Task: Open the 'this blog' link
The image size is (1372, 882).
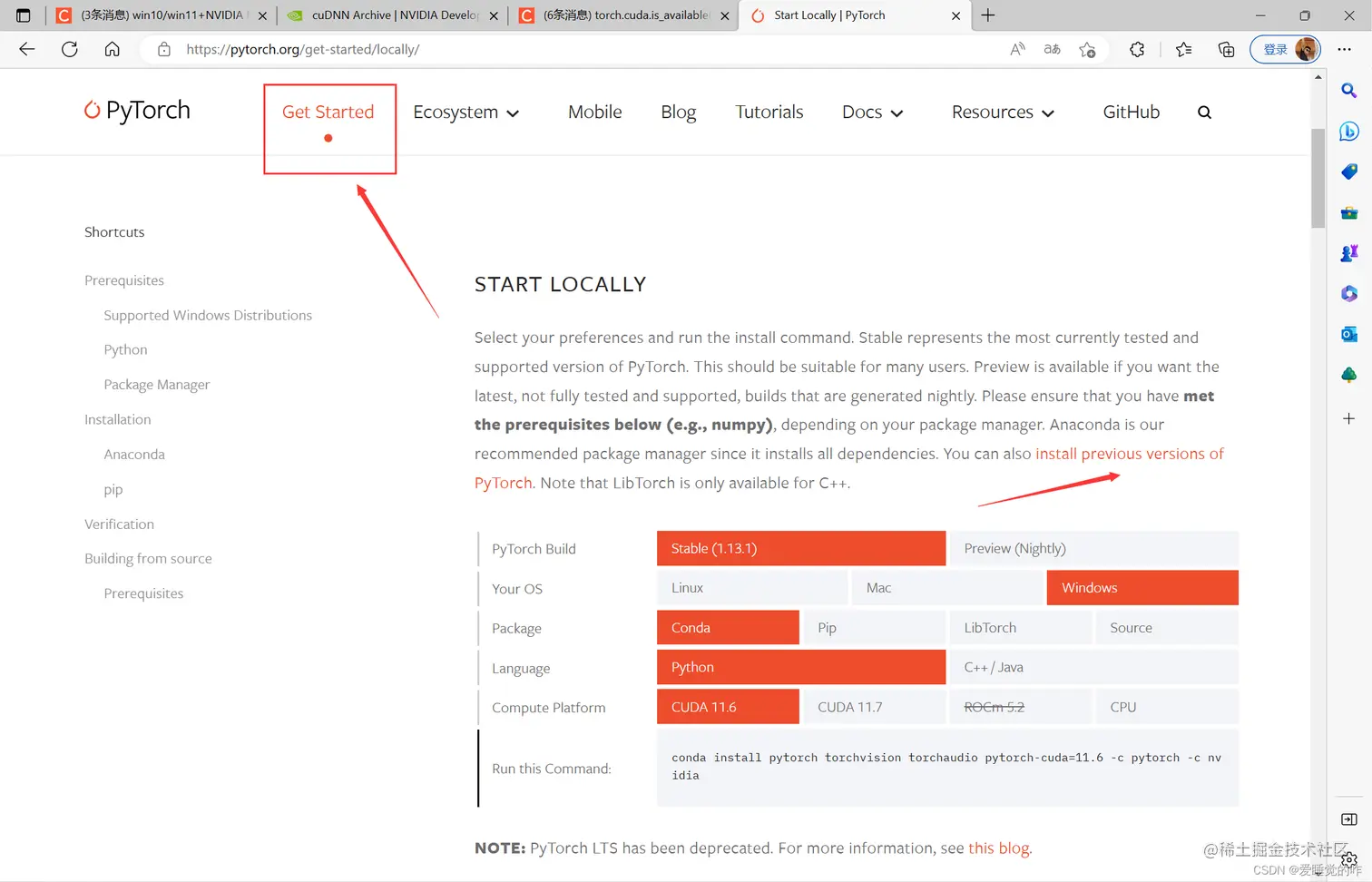Action: pyautogui.click(x=999, y=848)
